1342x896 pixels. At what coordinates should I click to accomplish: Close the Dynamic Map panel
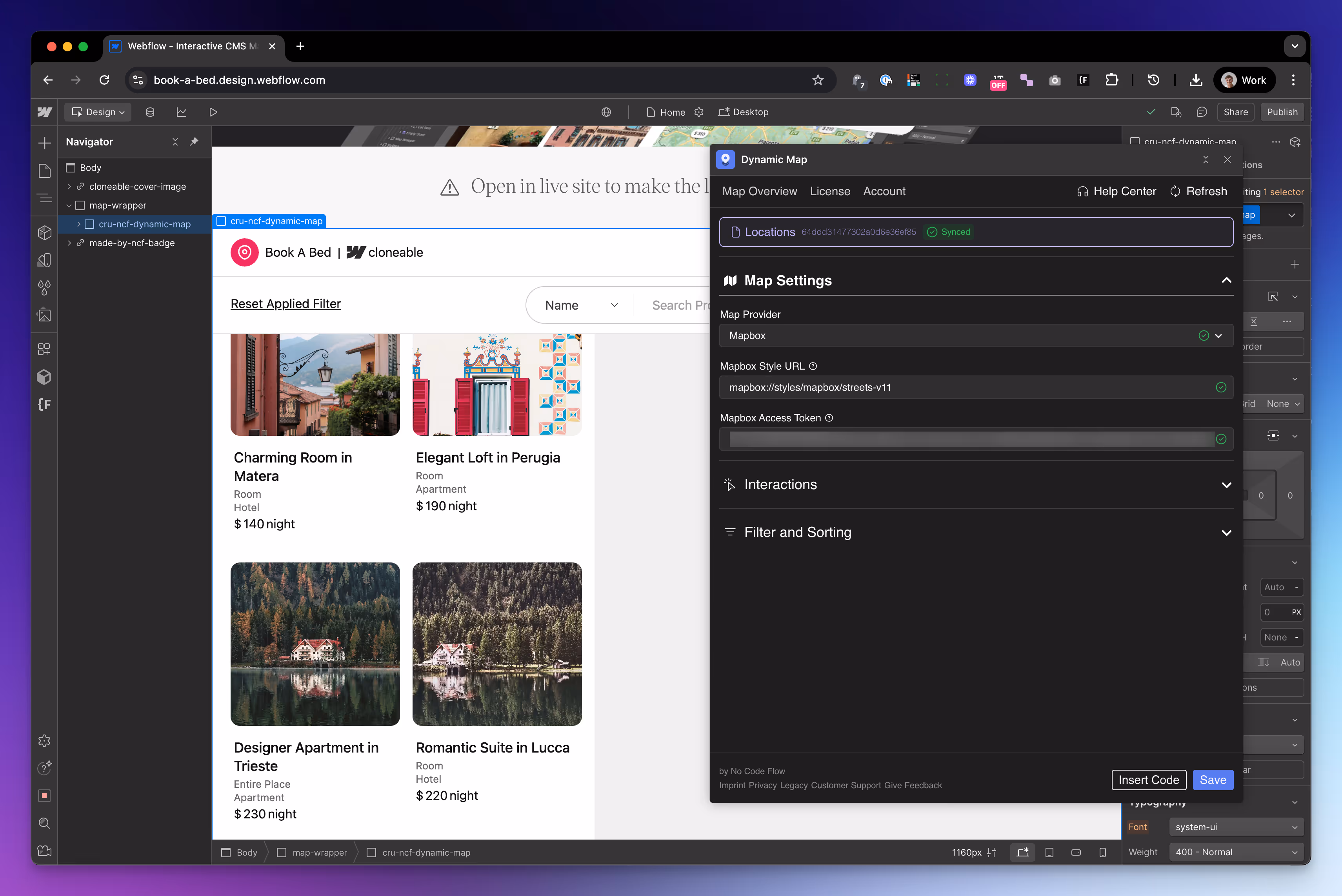1227,160
